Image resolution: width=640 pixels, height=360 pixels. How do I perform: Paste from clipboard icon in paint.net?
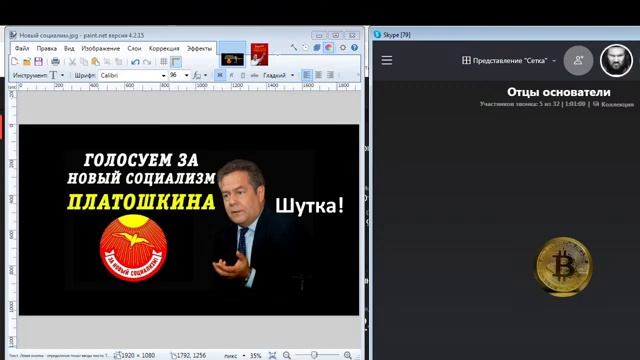(95, 62)
